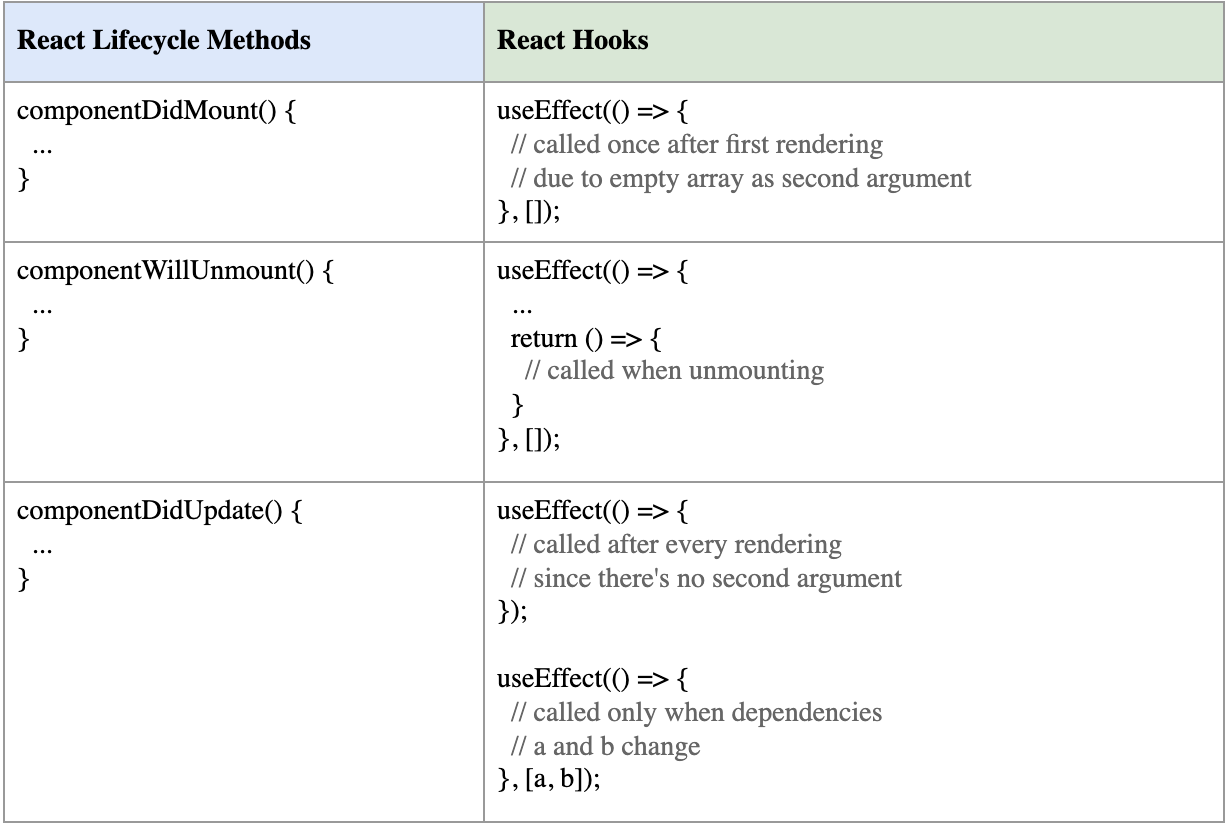Click "called only when dependencies" comment
Viewport: 1228px width, 826px height.
[x=696, y=713]
